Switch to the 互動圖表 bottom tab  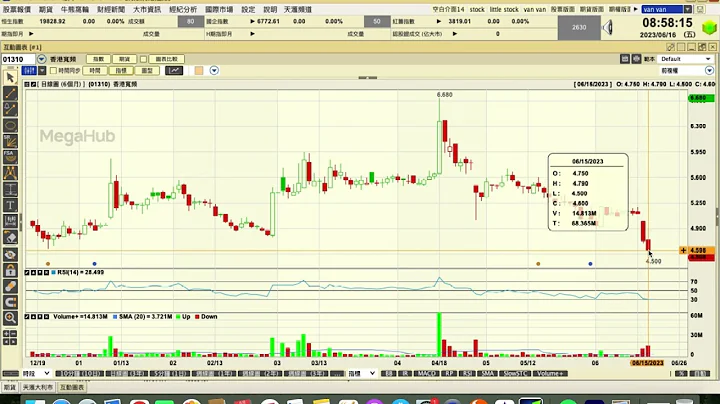[72, 387]
